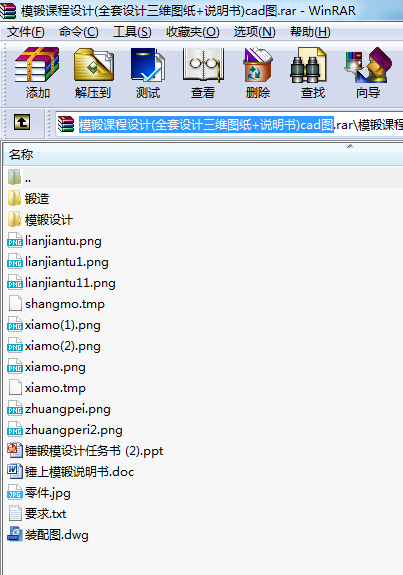Click the WinRAR title bar icon

tap(8, 11)
